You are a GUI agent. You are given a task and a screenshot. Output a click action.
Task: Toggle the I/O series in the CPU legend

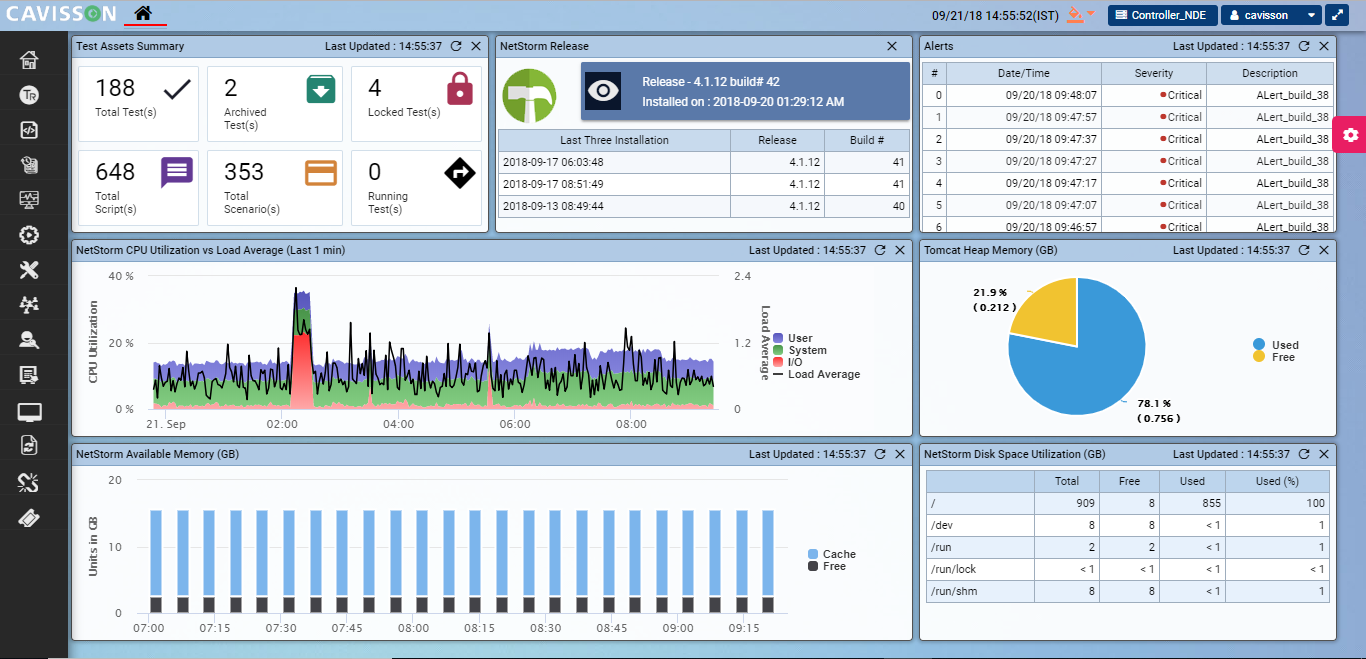(x=787, y=362)
